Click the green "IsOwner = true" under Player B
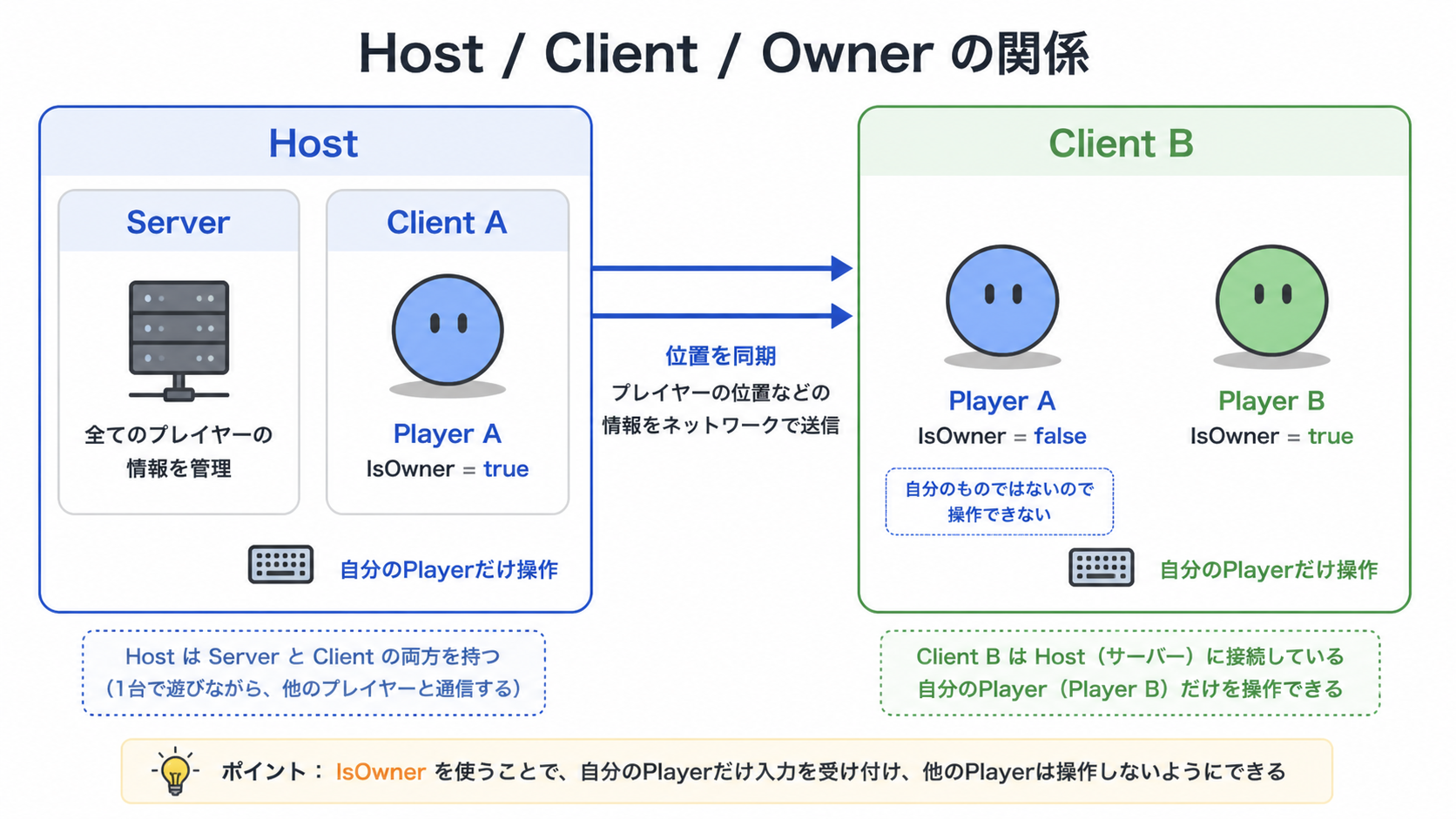 1271,436
